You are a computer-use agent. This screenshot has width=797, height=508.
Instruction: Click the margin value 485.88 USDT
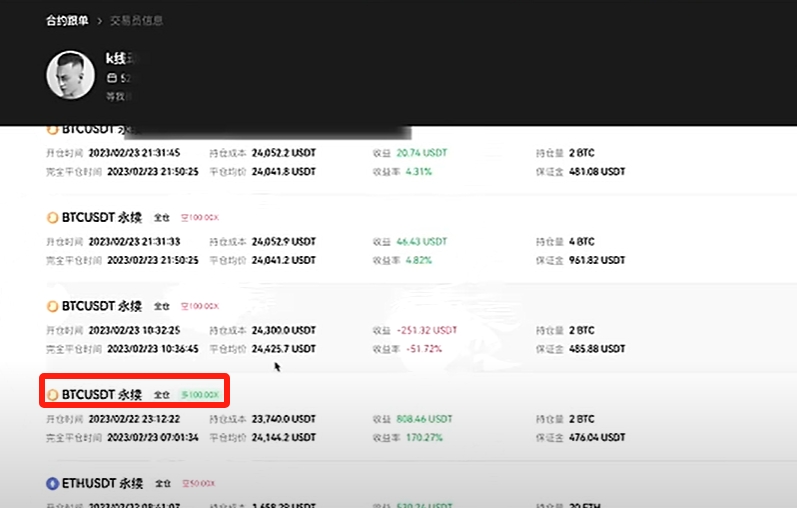pos(597,349)
